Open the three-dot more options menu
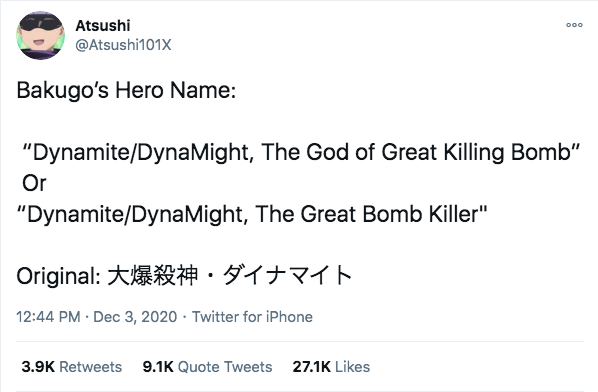The image size is (598, 392). click(x=574, y=25)
